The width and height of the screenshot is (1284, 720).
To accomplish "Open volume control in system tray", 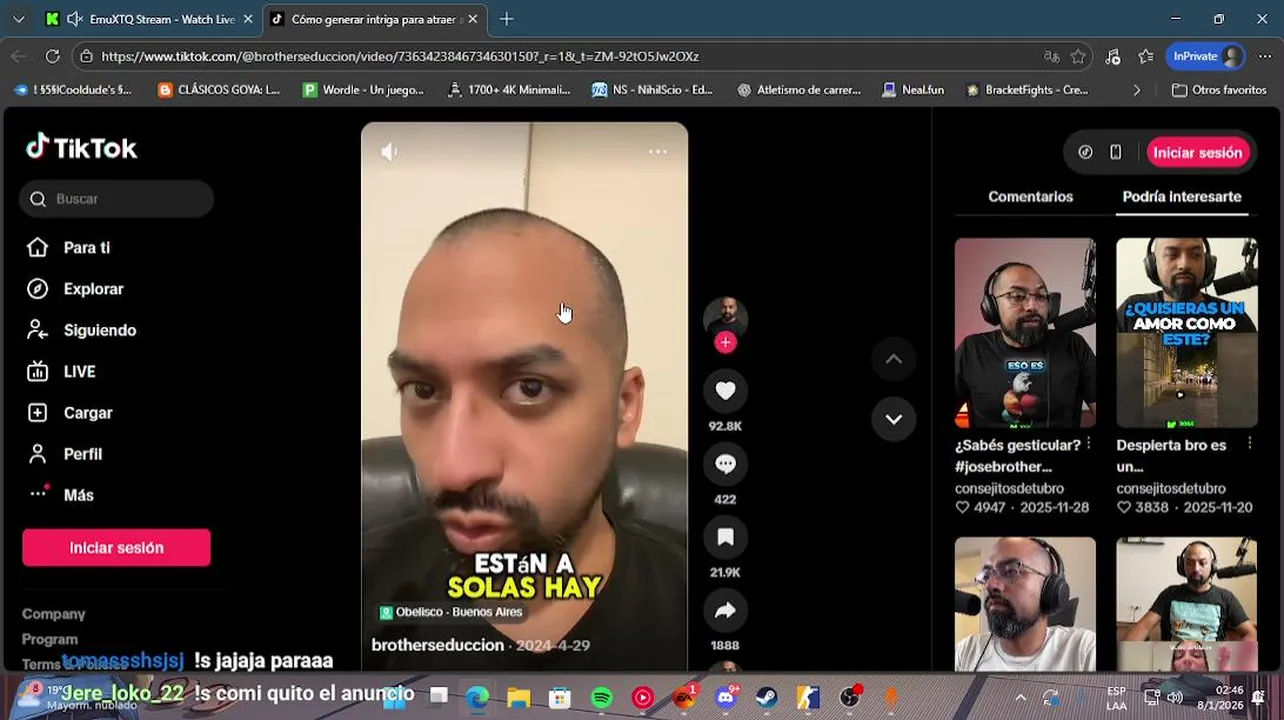I will (1175, 697).
